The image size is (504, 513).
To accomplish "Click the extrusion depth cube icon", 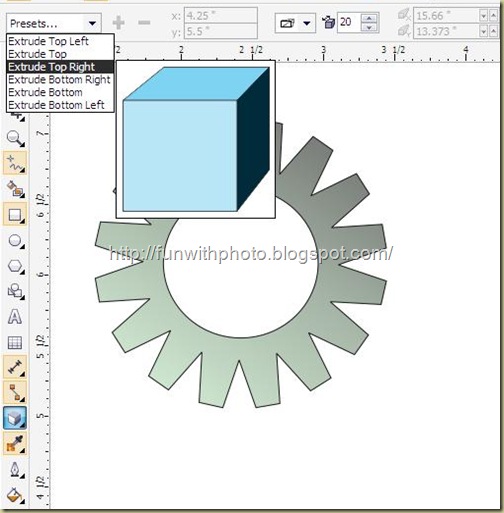I will point(328,23).
